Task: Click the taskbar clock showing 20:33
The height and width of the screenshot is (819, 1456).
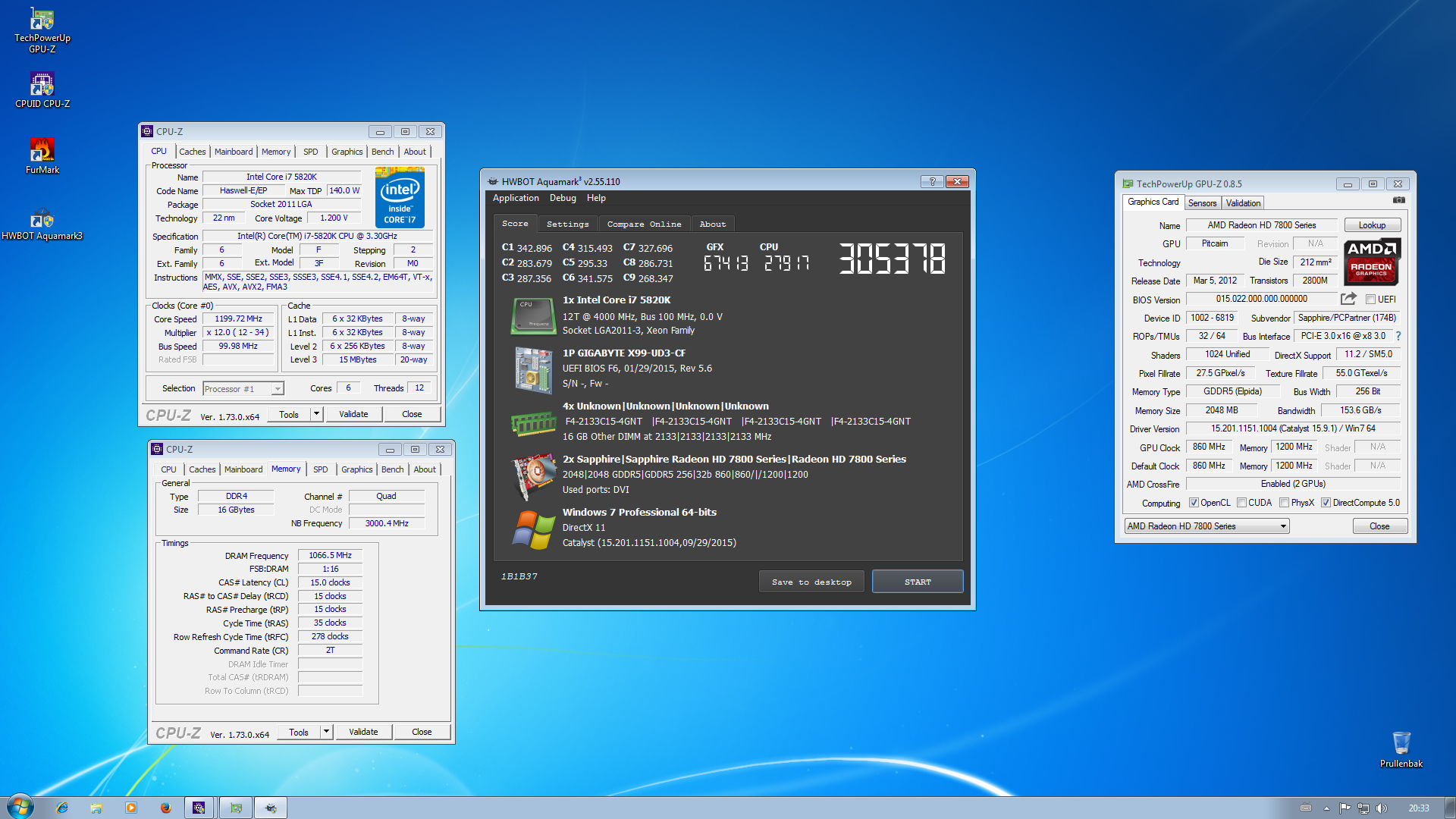Action: [1418, 808]
